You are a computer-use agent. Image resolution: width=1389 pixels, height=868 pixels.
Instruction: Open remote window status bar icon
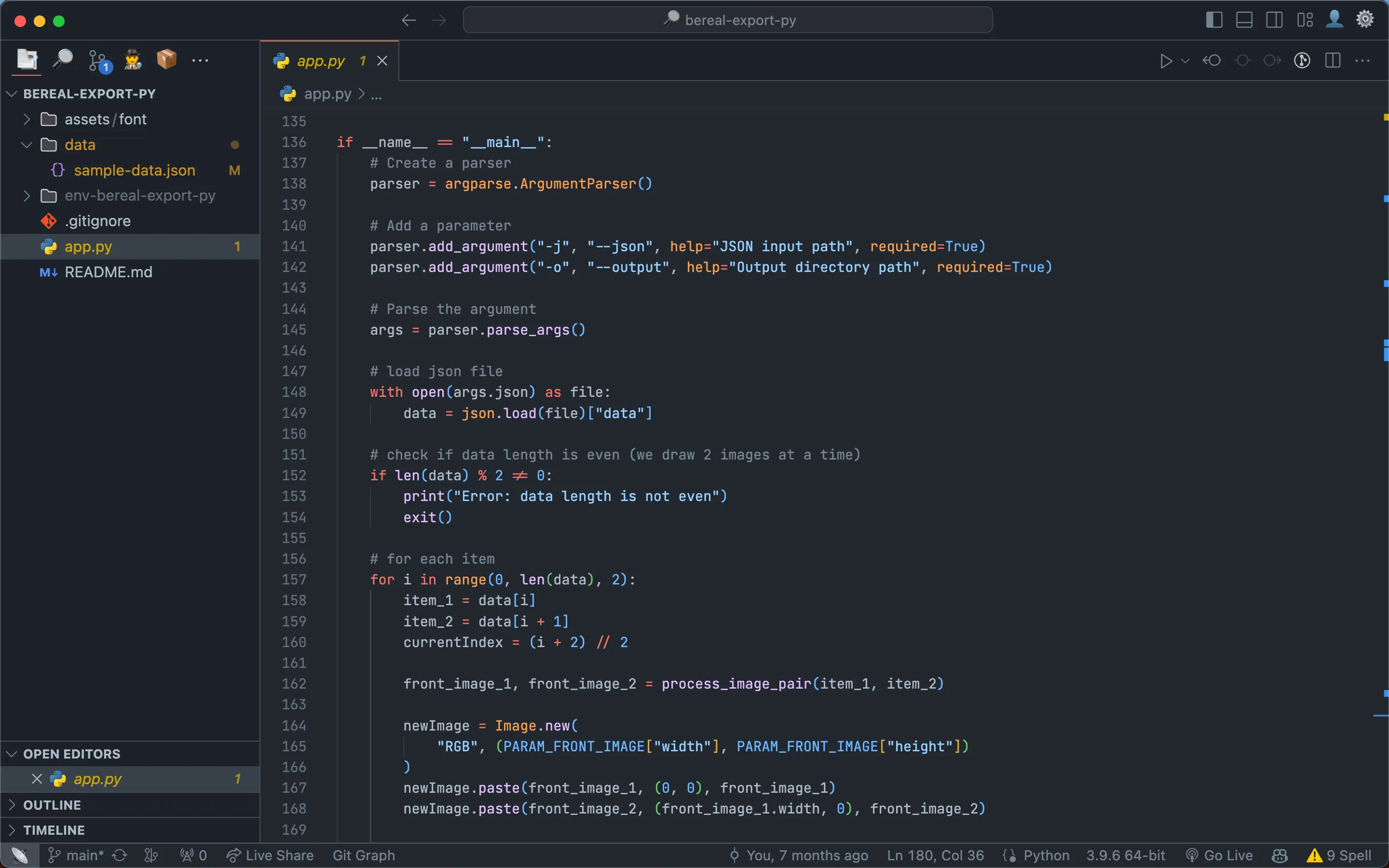[x=19, y=855]
